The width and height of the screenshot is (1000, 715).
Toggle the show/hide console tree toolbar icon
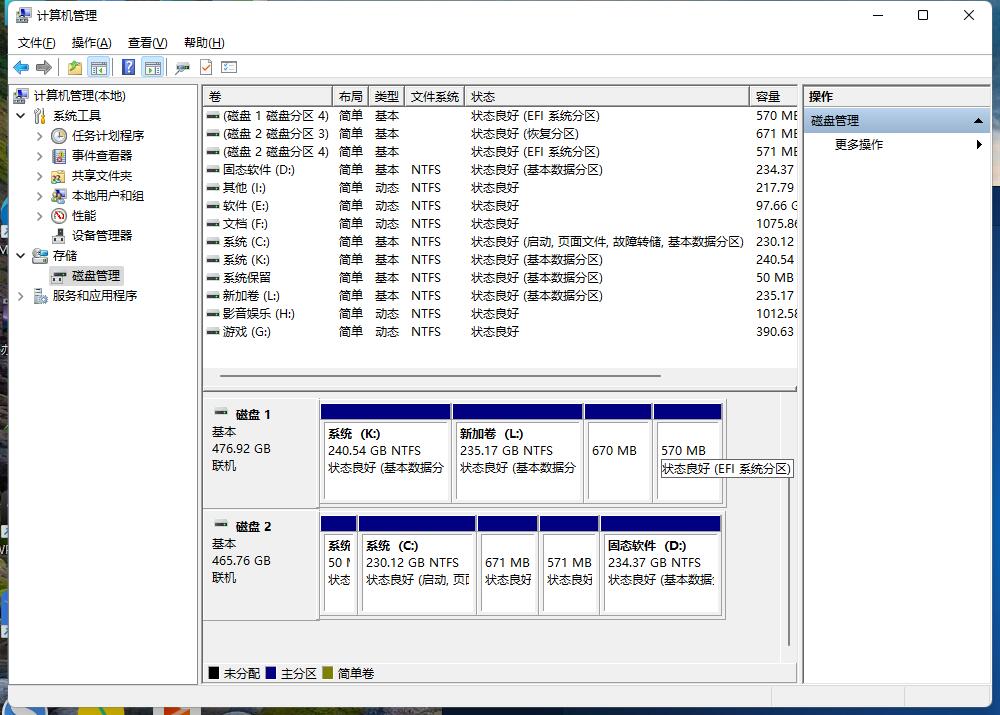point(99,67)
